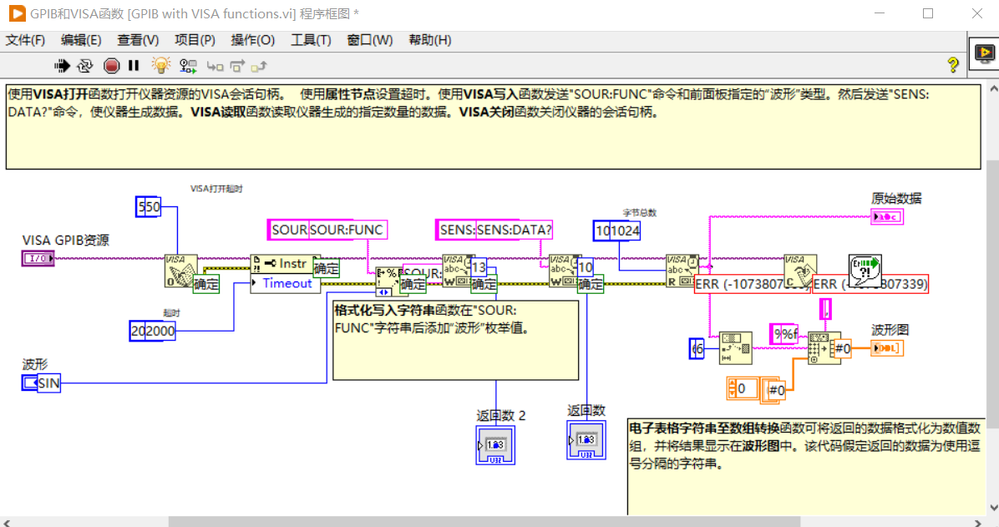Image resolution: width=999 pixels, height=527 pixels.
Task: Toggle Highlight Execution light bulb
Action: point(161,65)
